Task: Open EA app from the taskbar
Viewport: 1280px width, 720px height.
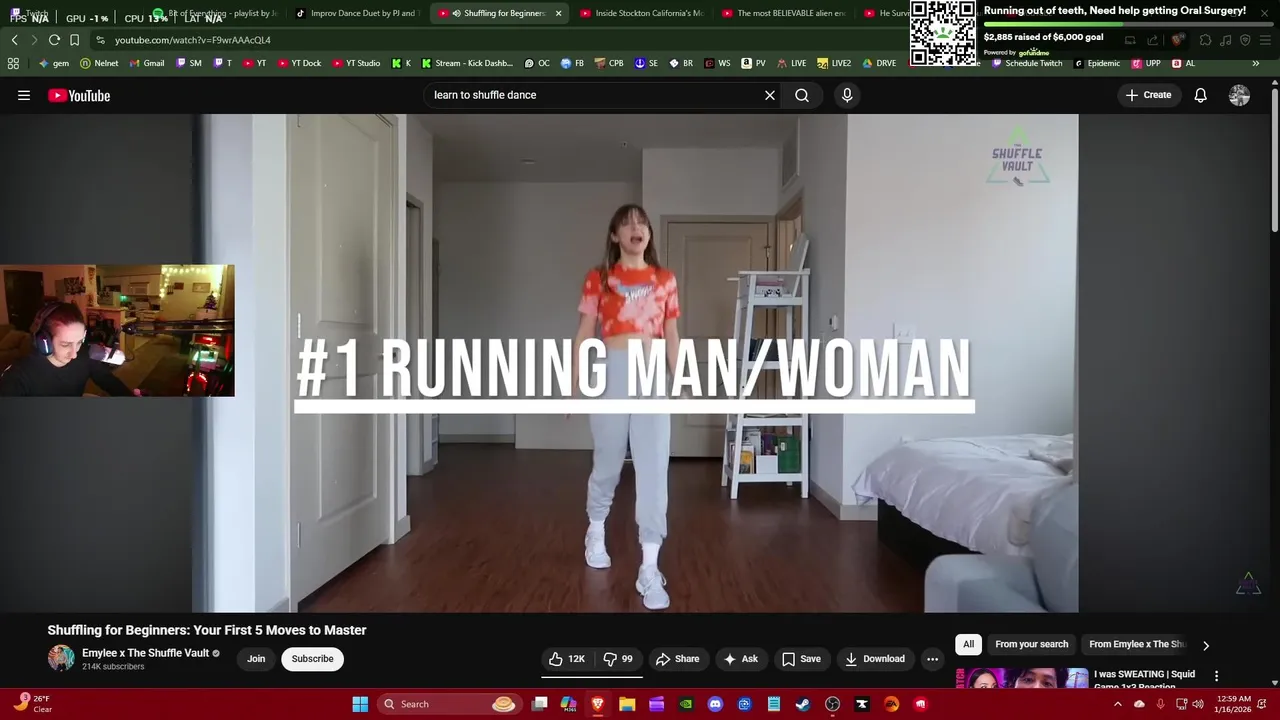Action: [x=891, y=704]
